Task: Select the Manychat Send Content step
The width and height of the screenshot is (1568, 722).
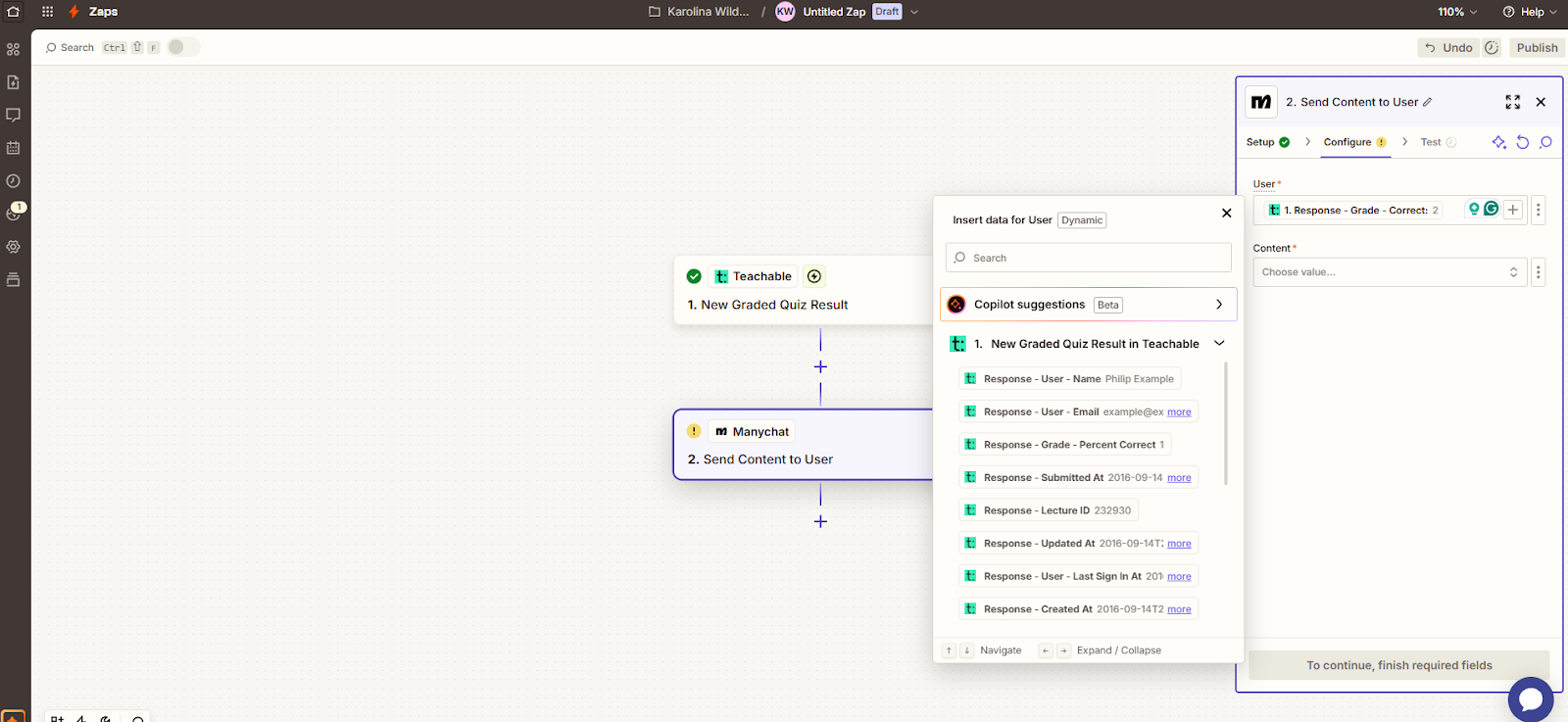Action: pyautogui.click(x=804, y=445)
